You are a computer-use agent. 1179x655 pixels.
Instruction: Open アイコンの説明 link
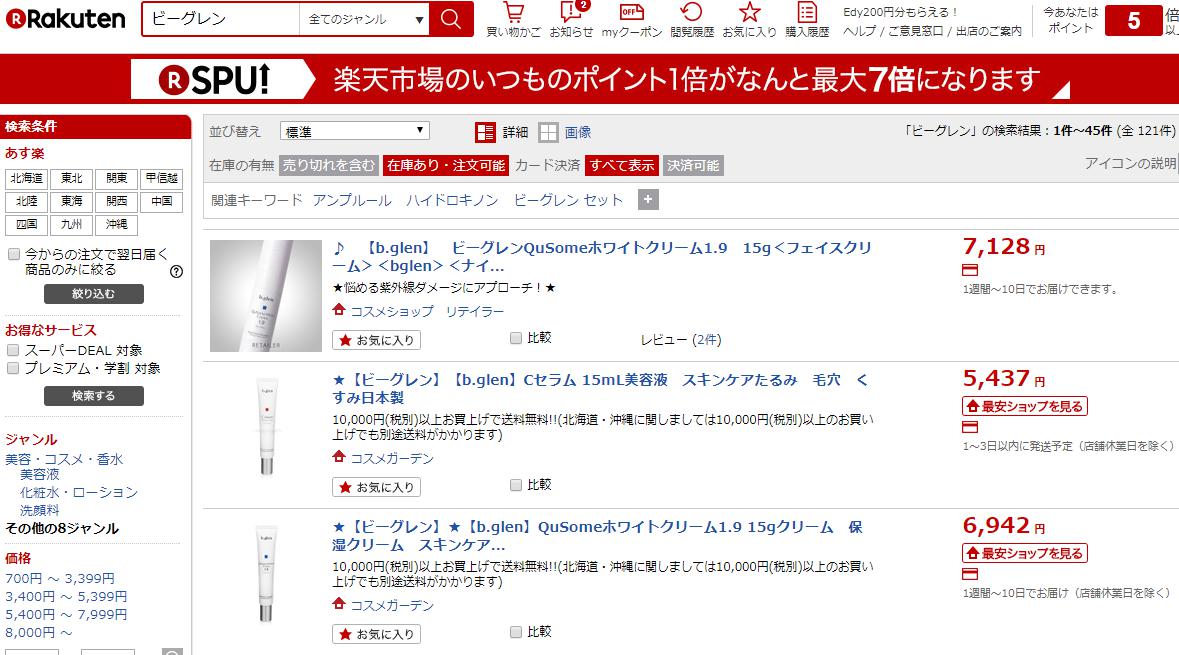click(x=1131, y=163)
